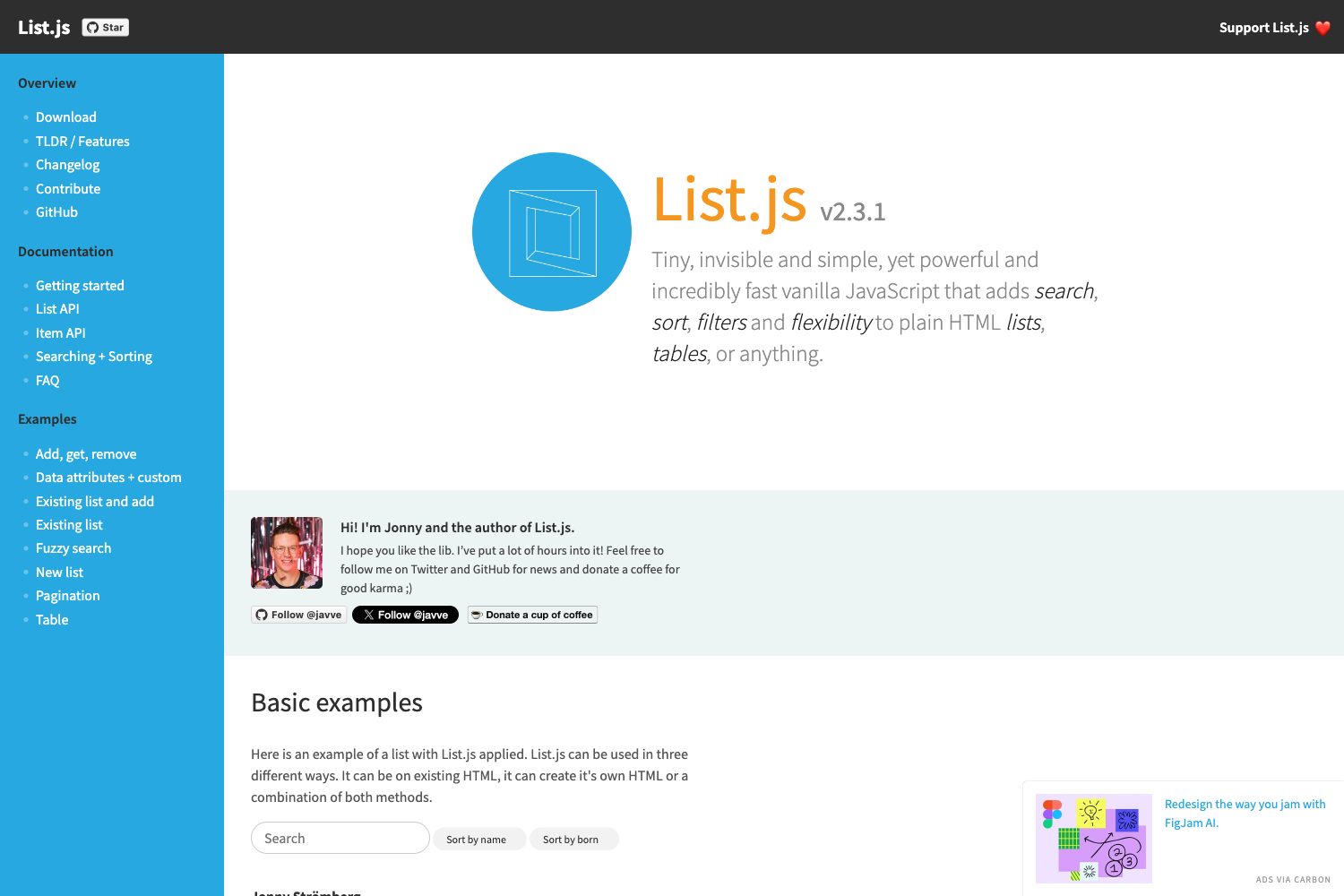
Task: Open the Fuzzy search example
Action: click(x=73, y=547)
